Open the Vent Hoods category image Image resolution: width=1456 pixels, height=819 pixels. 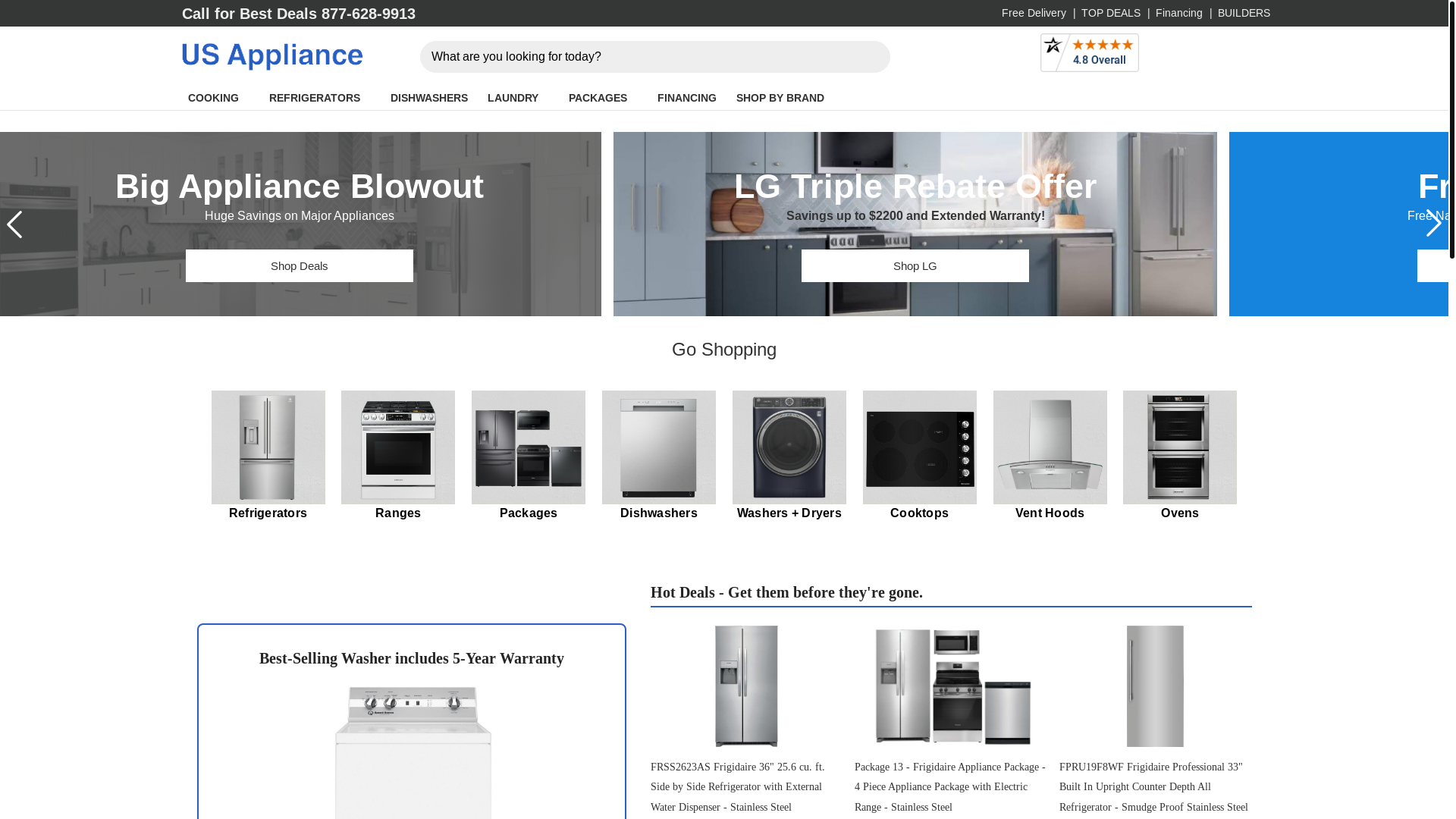(x=1050, y=447)
